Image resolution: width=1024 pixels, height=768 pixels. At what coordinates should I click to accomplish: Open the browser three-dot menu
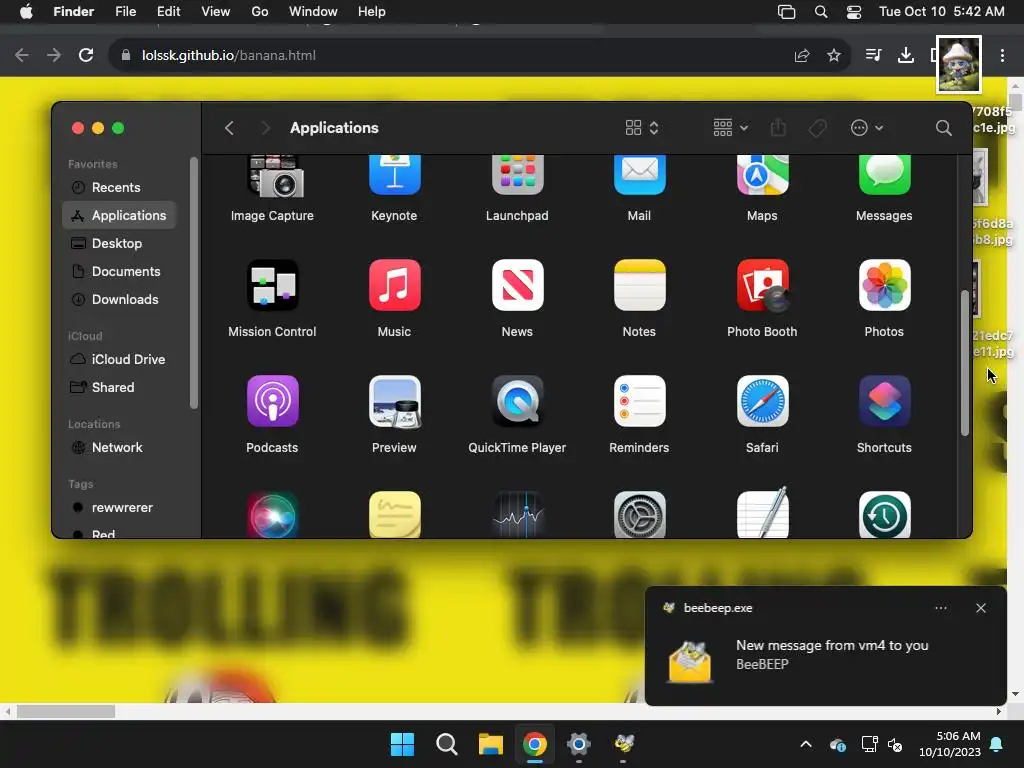click(x=1002, y=56)
